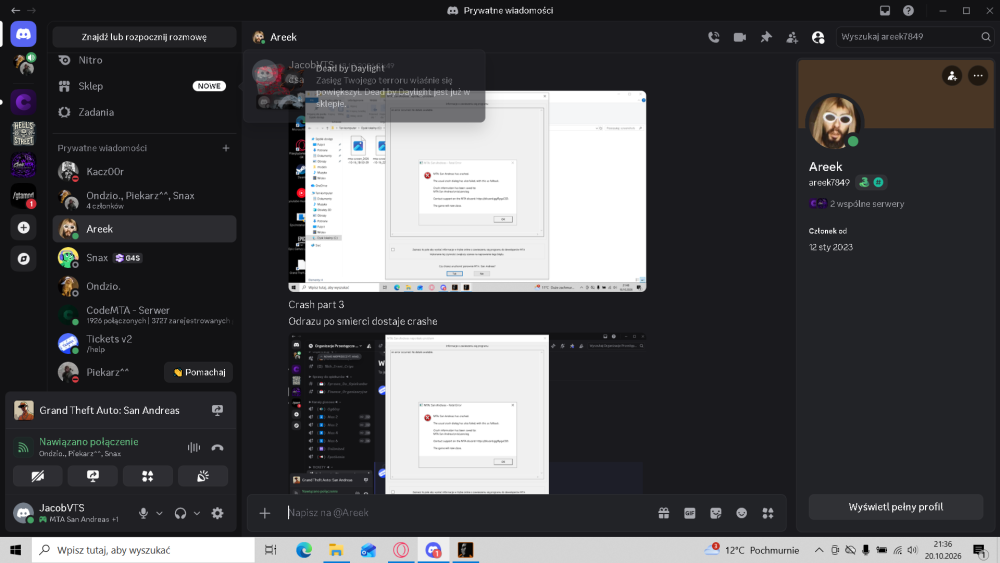Click Wyświetl pełny profil button
This screenshot has height=563, width=1000.
pyautogui.click(x=895, y=508)
